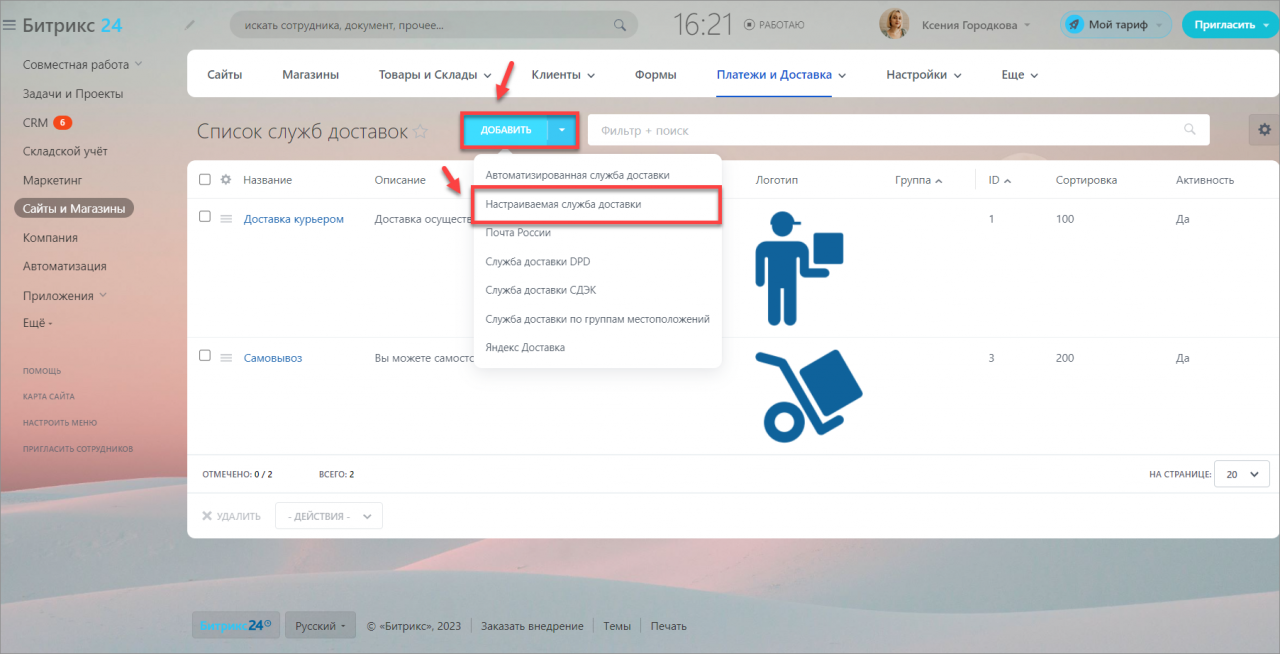
Task: Click the ДОБАВИТЬ button
Action: [x=506, y=130]
